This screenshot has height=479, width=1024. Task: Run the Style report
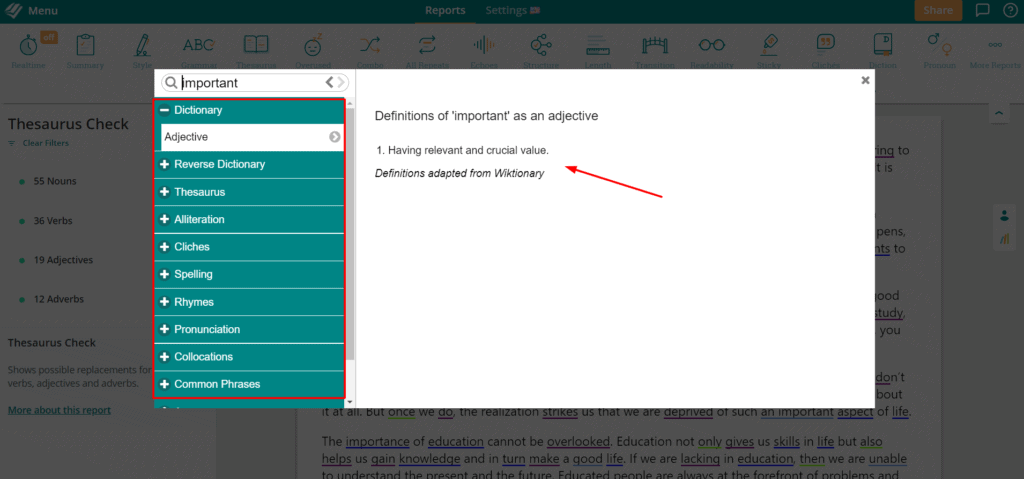tap(142, 47)
